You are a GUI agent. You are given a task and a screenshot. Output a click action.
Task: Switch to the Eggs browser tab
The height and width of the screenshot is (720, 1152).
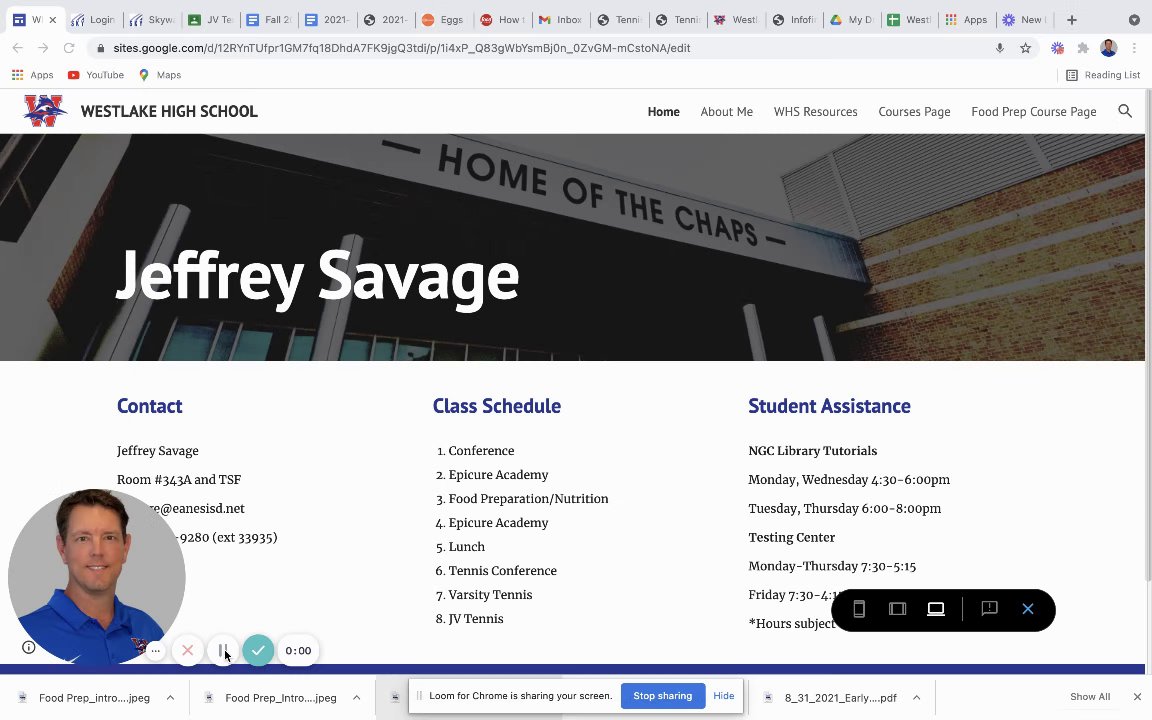coord(444,20)
